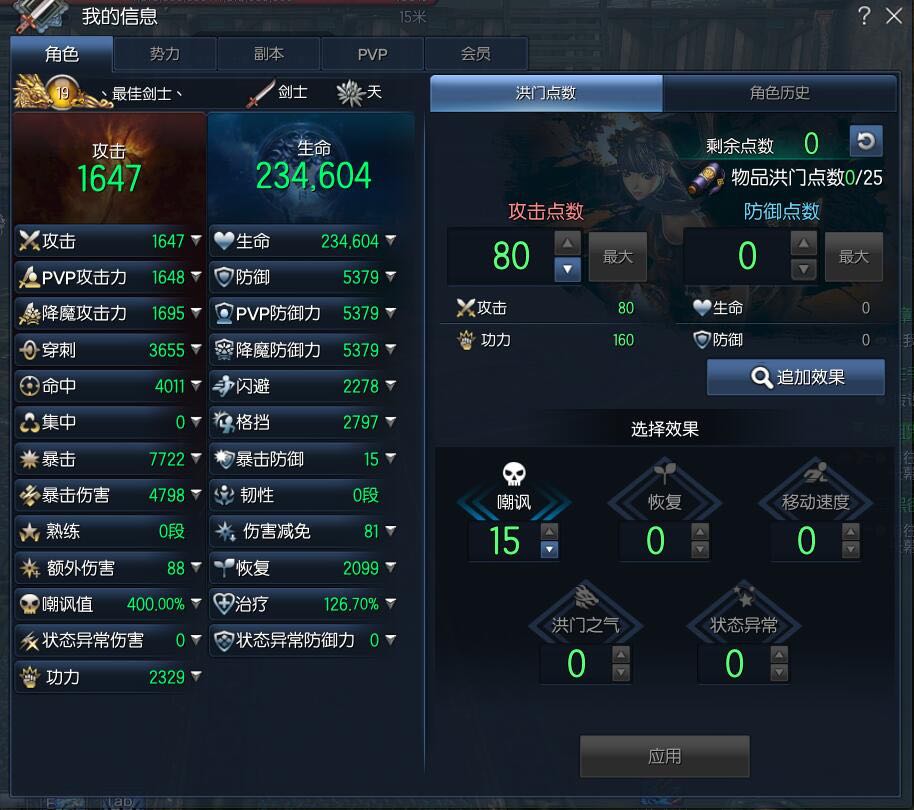Select the 嘲讽 skull effect icon
Viewport: 914px width, 810px height.
click(x=514, y=474)
